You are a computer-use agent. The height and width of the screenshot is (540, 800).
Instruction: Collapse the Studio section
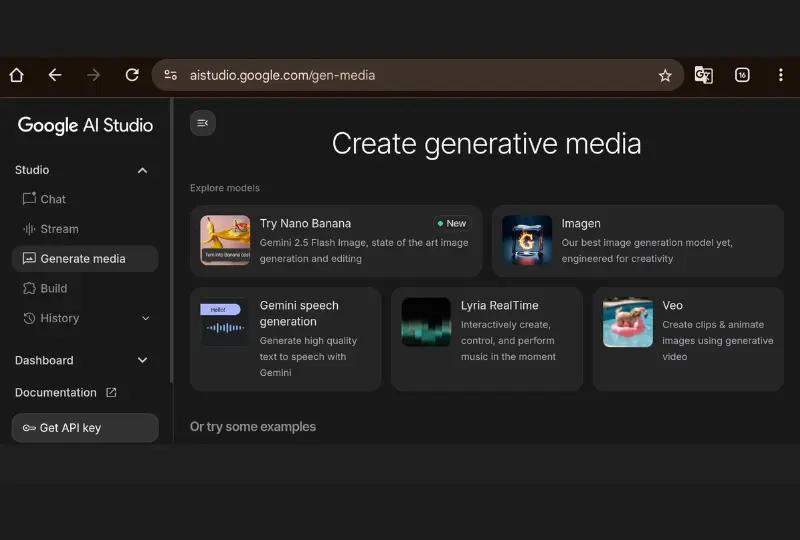tap(142, 170)
